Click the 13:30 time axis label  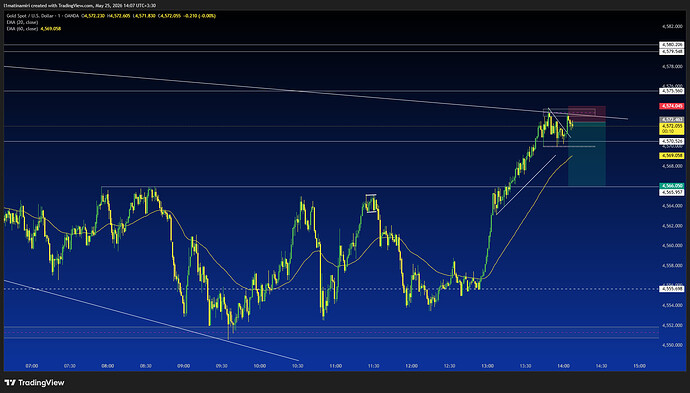[525, 366]
